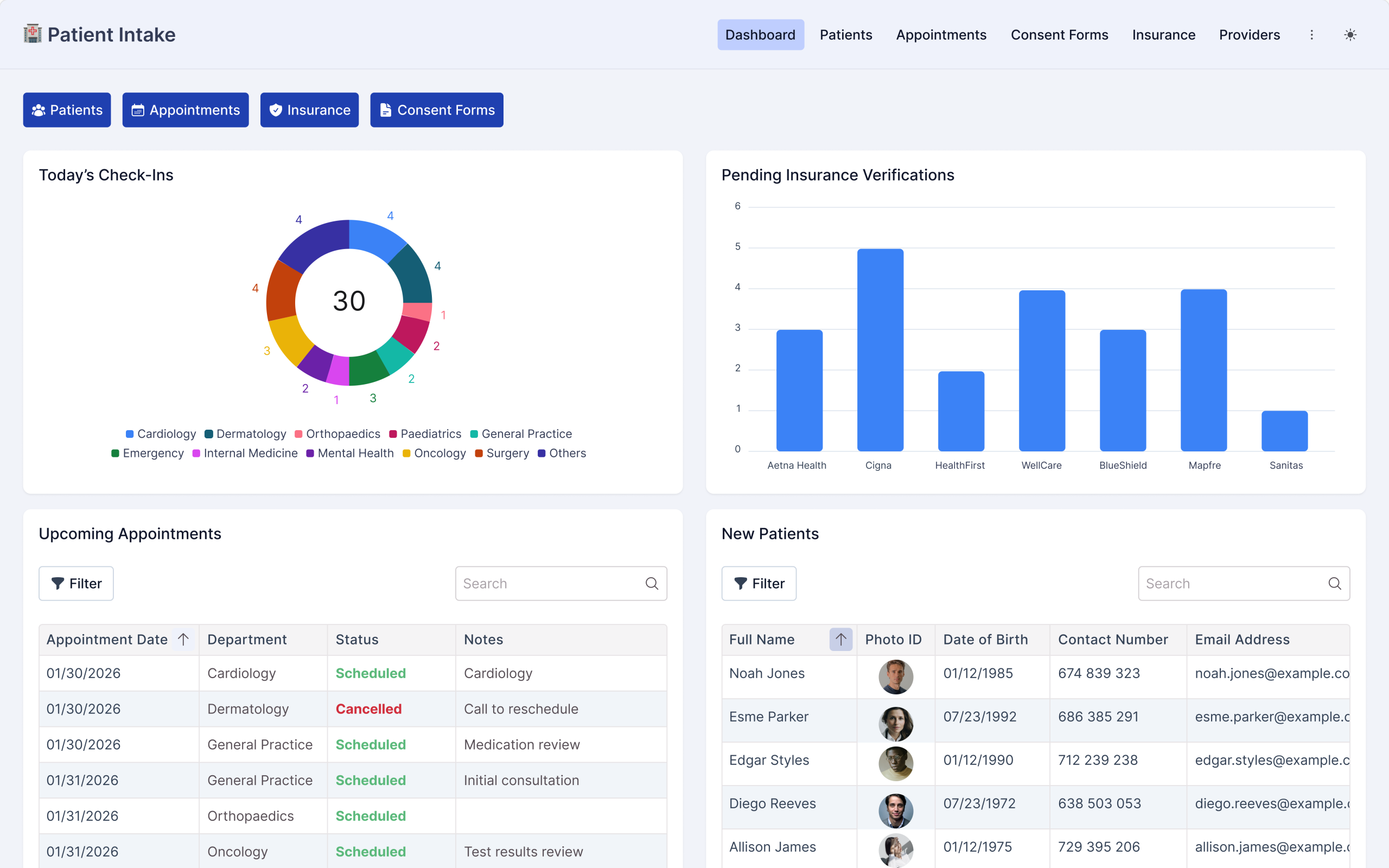The height and width of the screenshot is (868, 1389).
Task: Click Edgar Styles's photo ID thumbnail
Action: (x=895, y=763)
